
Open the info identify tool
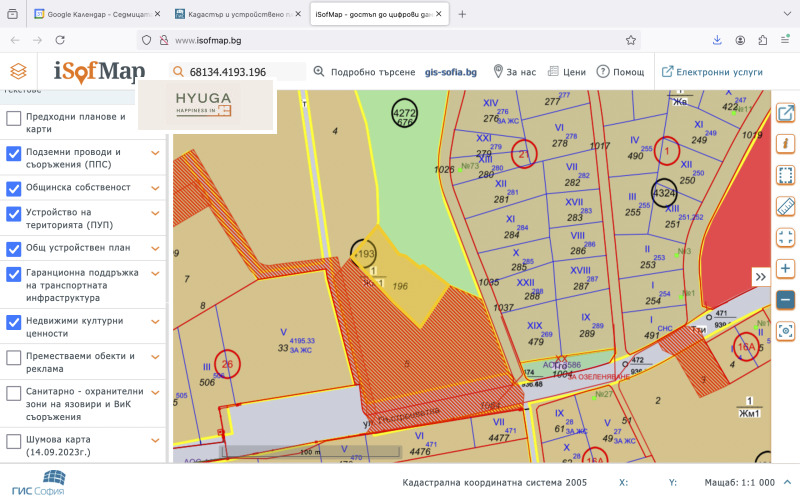pyautogui.click(x=785, y=144)
